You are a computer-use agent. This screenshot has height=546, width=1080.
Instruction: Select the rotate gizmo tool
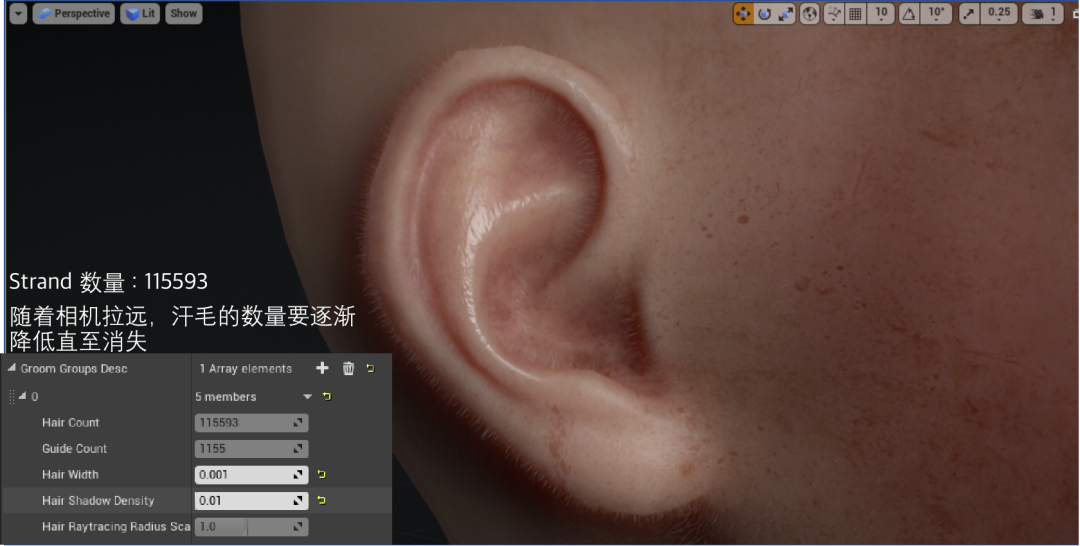[x=765, y=14]
